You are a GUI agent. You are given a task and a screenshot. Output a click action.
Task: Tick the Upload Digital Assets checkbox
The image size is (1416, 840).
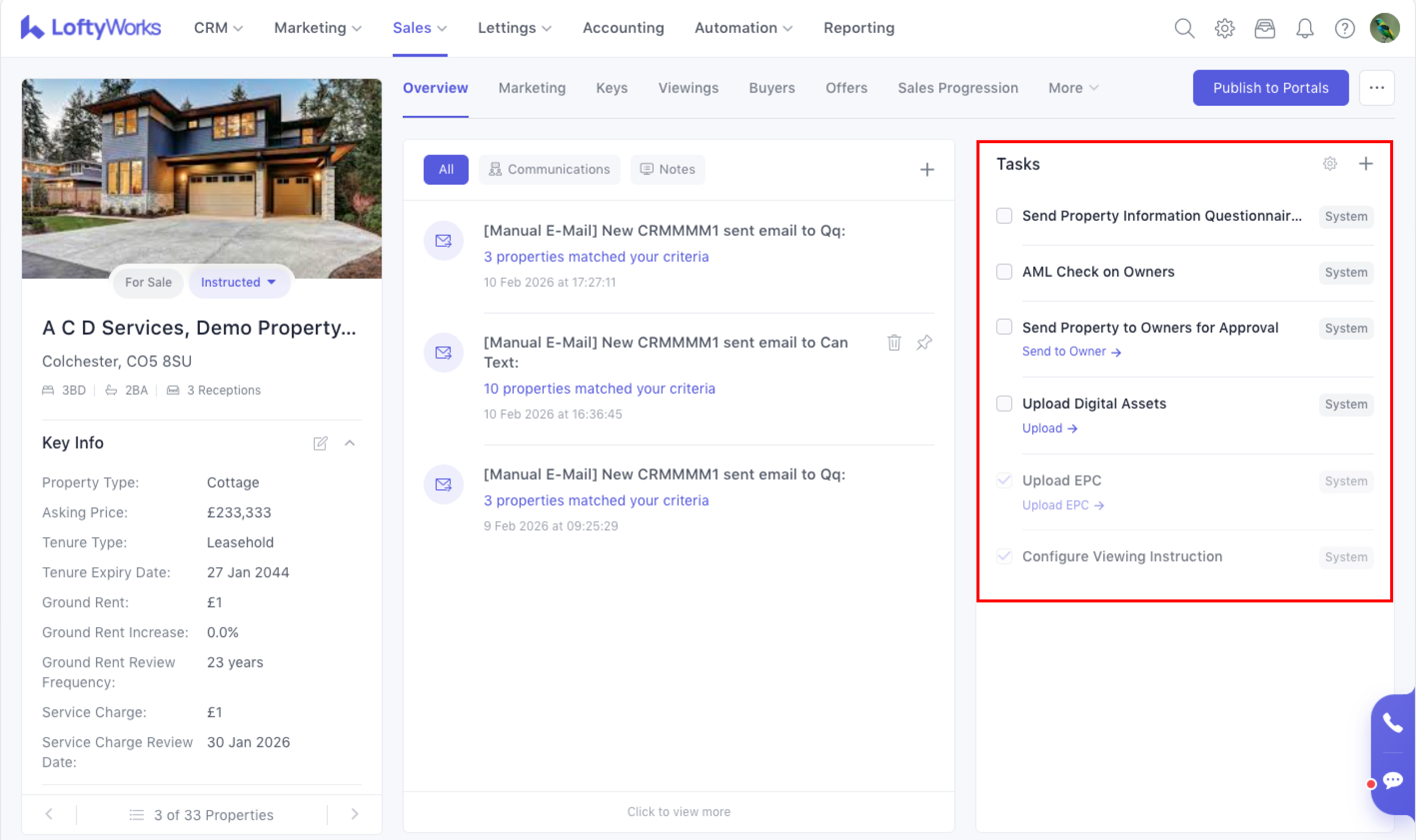coord(1004,404)
